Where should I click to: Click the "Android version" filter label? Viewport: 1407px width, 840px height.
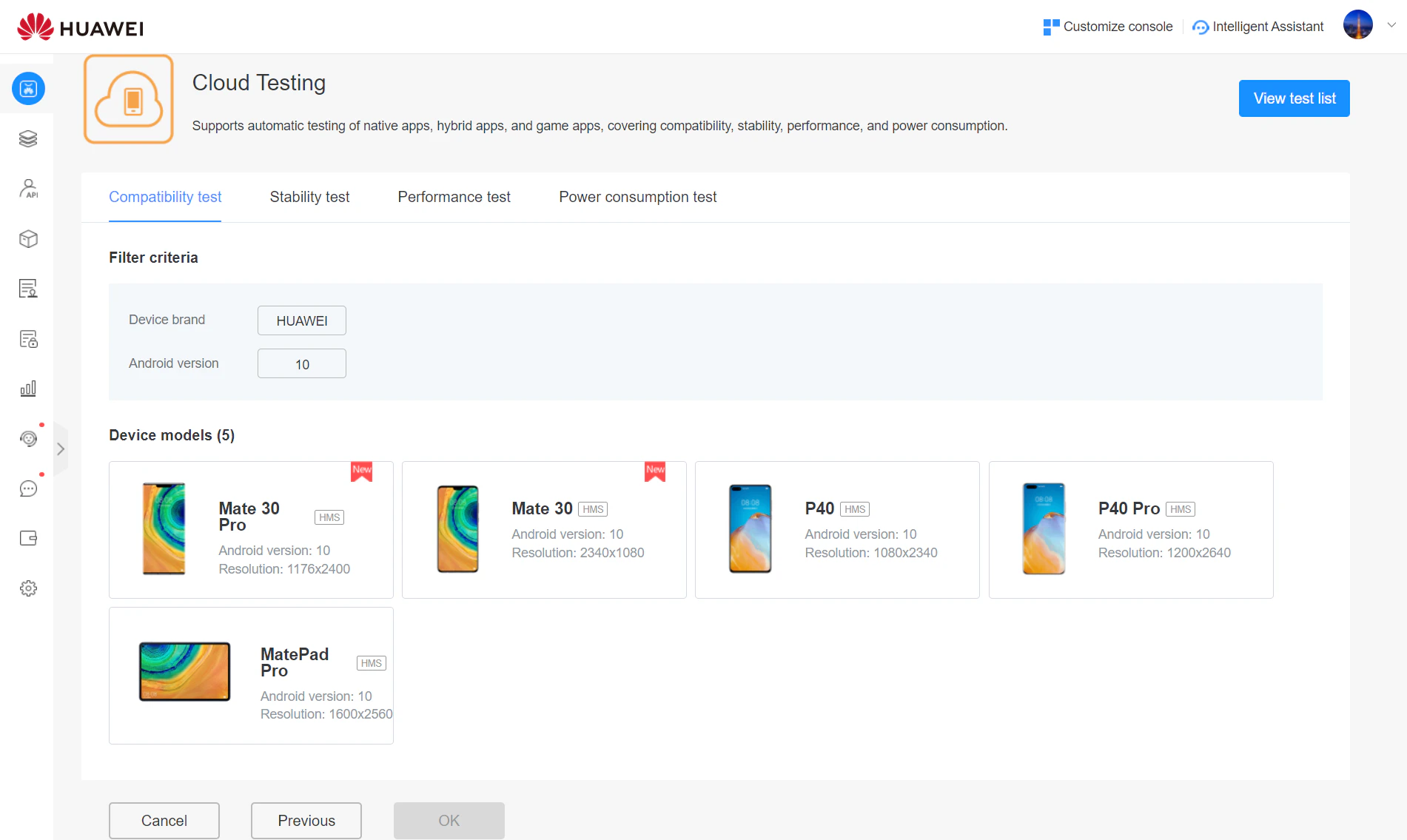pyautogui.click(x=174, y=363)
